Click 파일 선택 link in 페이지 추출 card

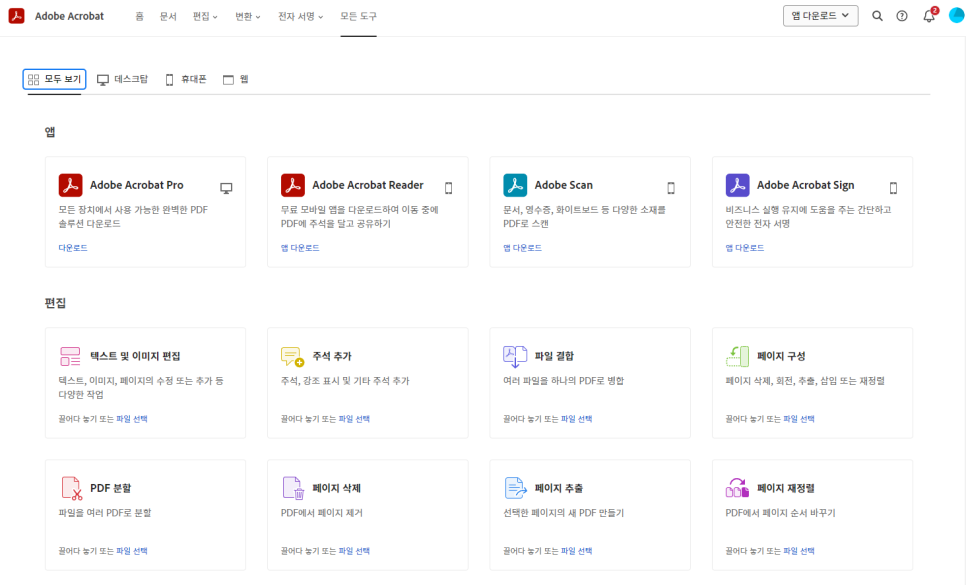coord(577,551)
